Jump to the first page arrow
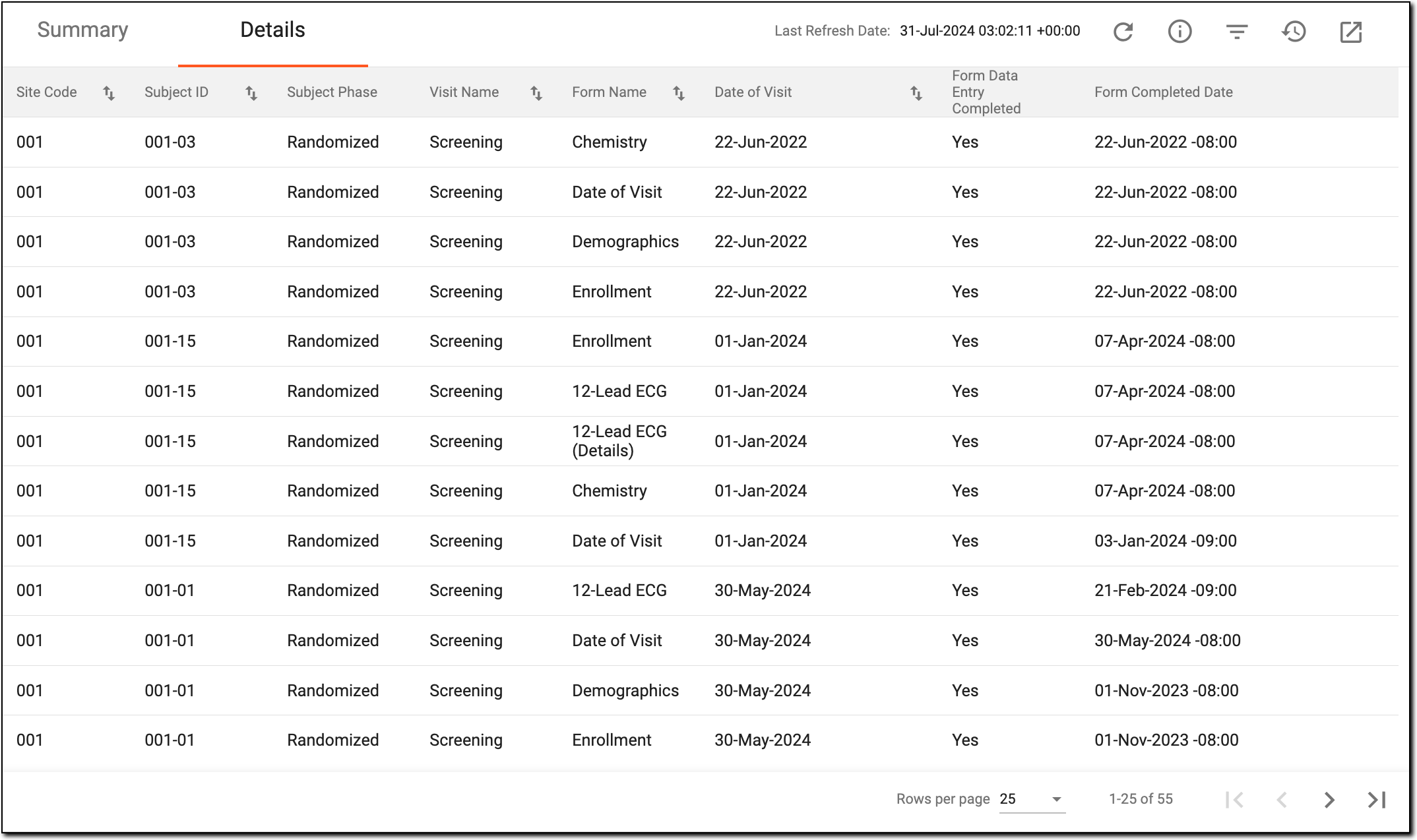The height and width of the screenshot is (840, 1417). coord(1234,800)
